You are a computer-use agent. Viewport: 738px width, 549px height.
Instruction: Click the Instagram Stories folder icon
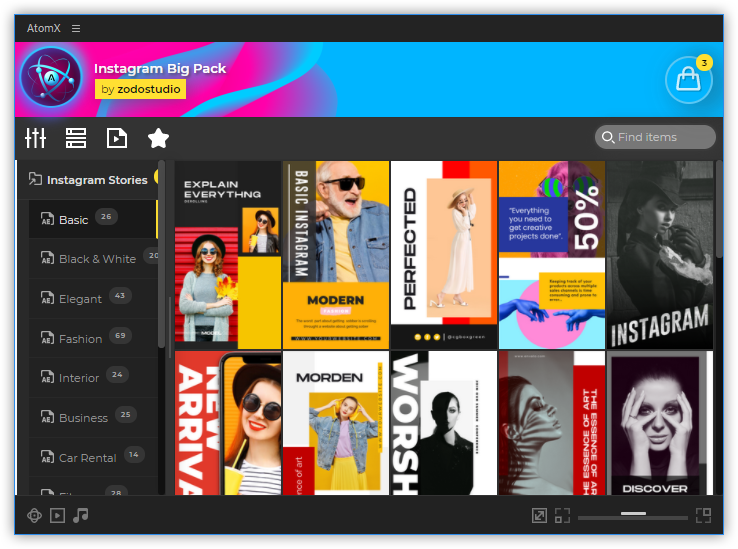click(35, 179)
